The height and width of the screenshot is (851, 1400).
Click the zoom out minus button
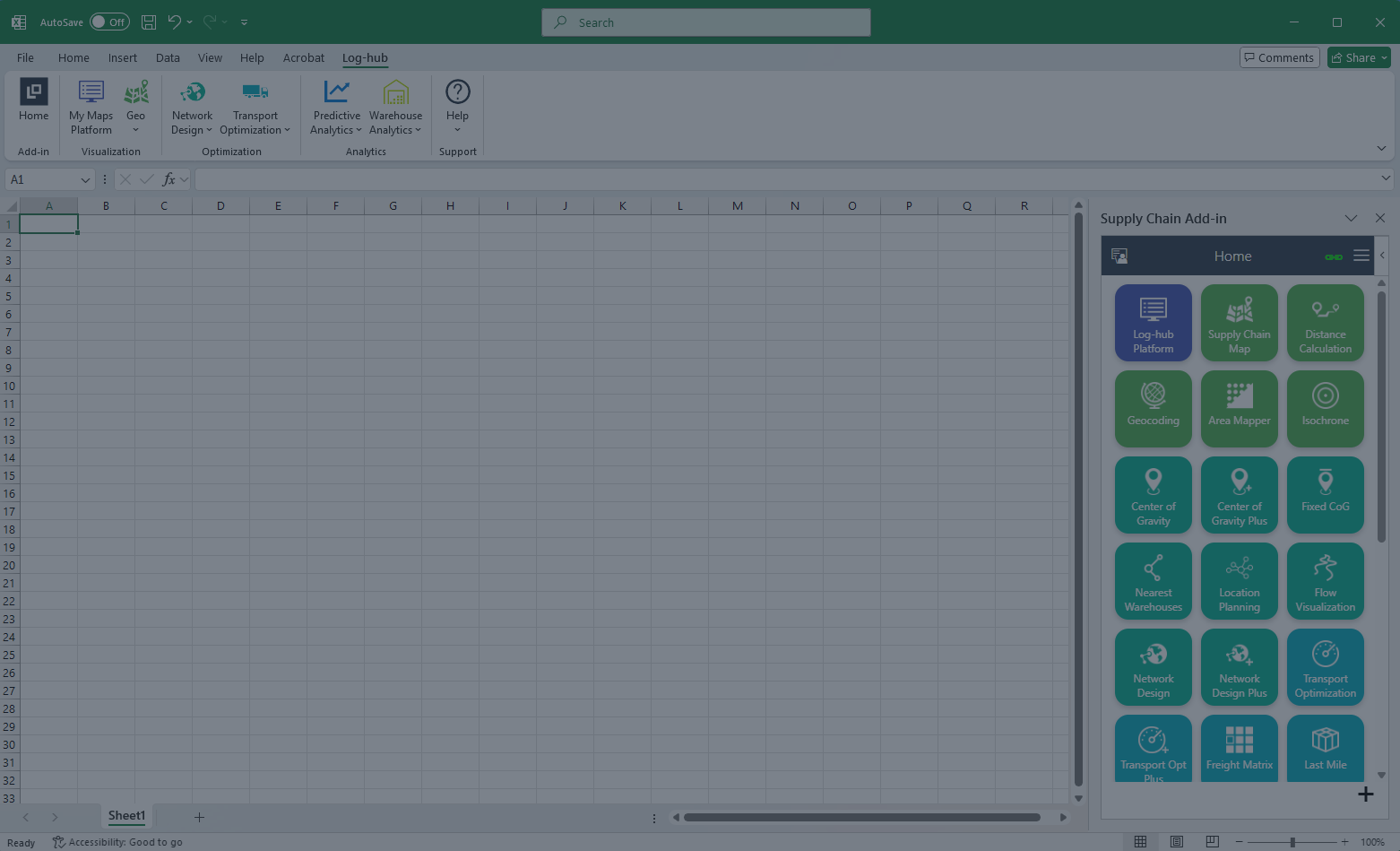pos(1239,842)
